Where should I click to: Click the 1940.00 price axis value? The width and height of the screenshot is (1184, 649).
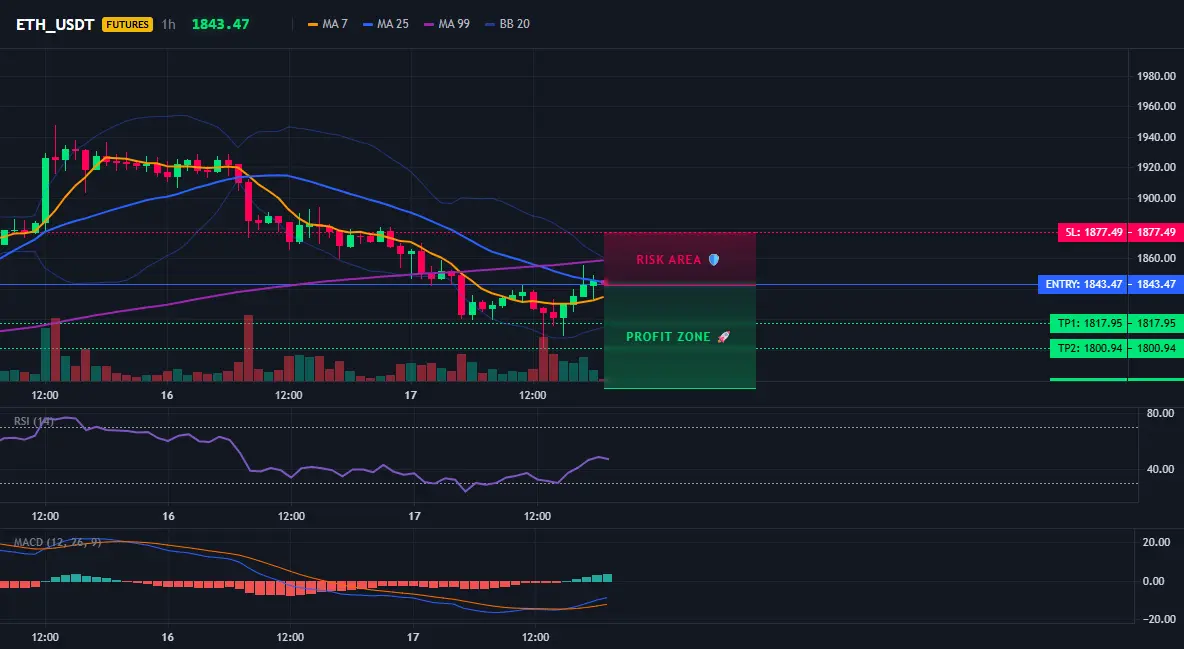tap(1156, 138)
